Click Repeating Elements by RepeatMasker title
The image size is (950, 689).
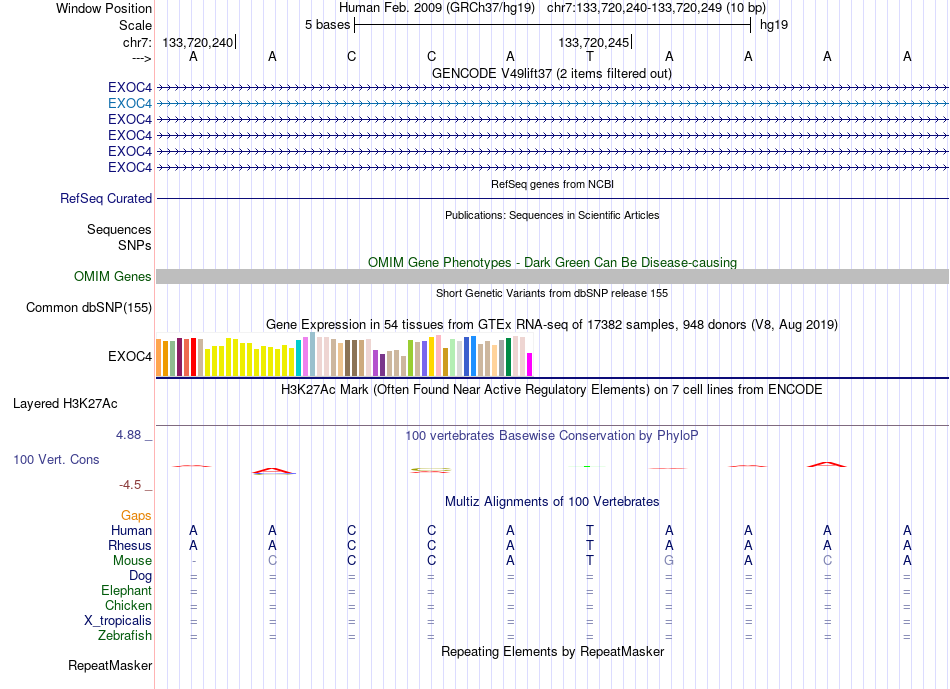point(552,651)
